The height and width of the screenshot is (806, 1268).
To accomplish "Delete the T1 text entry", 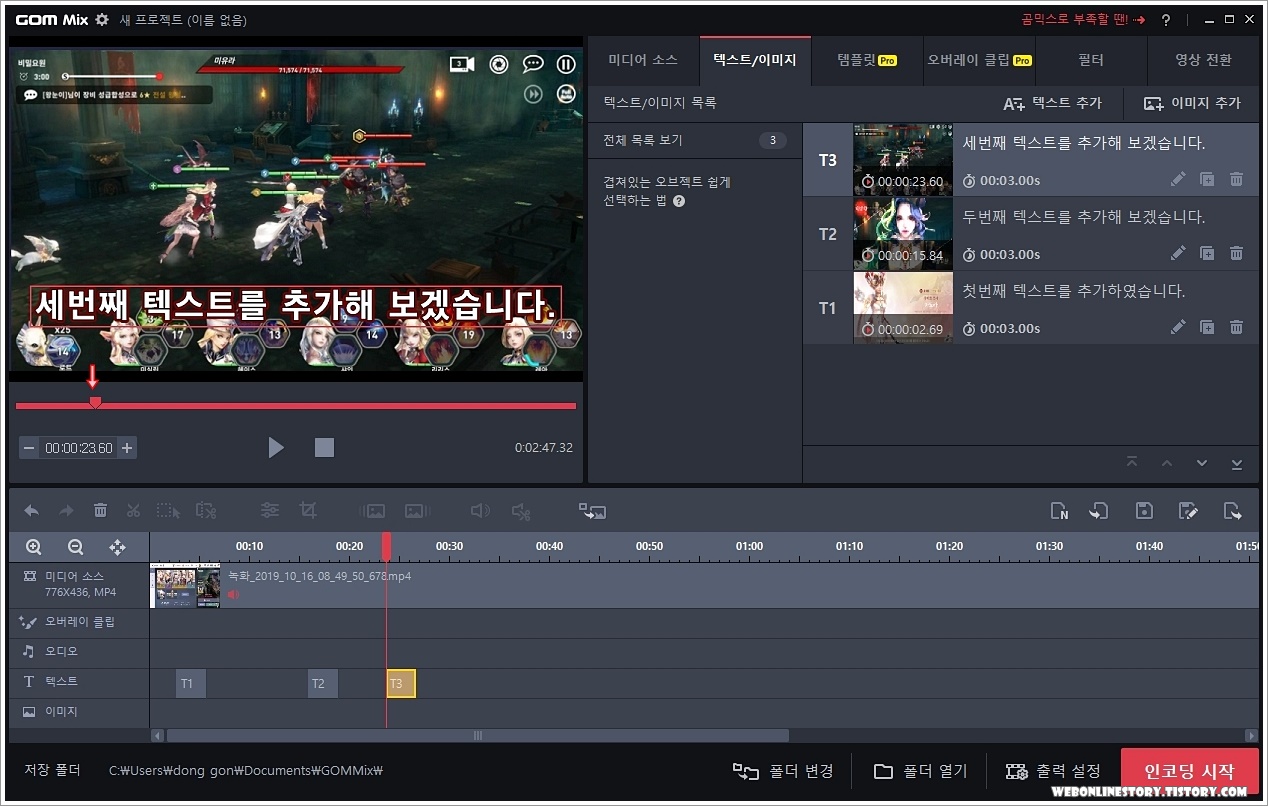I will coord(1236,327).
